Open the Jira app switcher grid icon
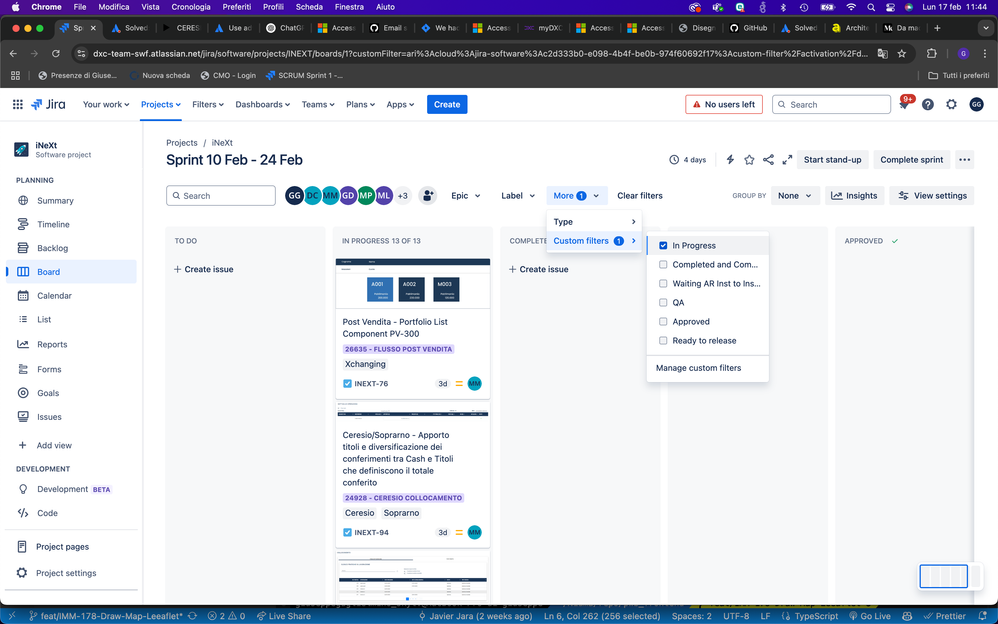This screenshot has width=998, height=624. 18,104
